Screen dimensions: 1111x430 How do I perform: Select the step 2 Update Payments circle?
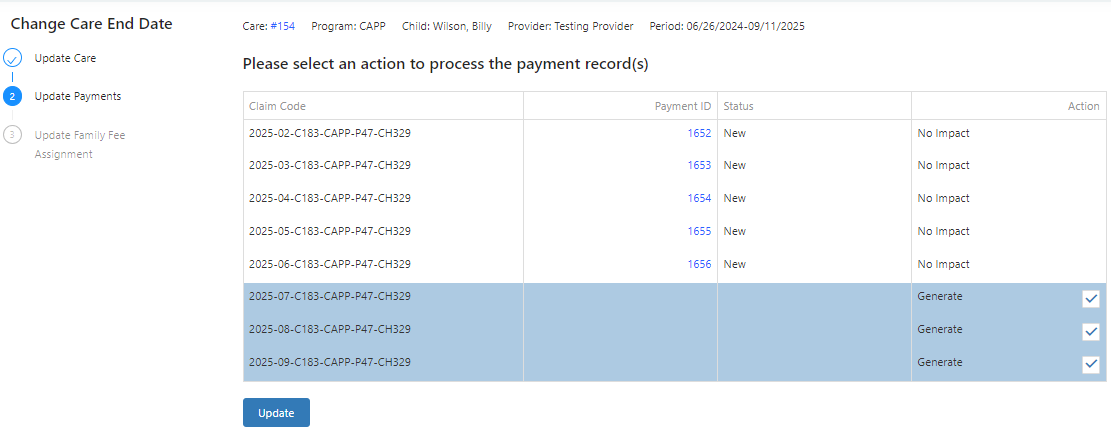(x=12, y=96)
